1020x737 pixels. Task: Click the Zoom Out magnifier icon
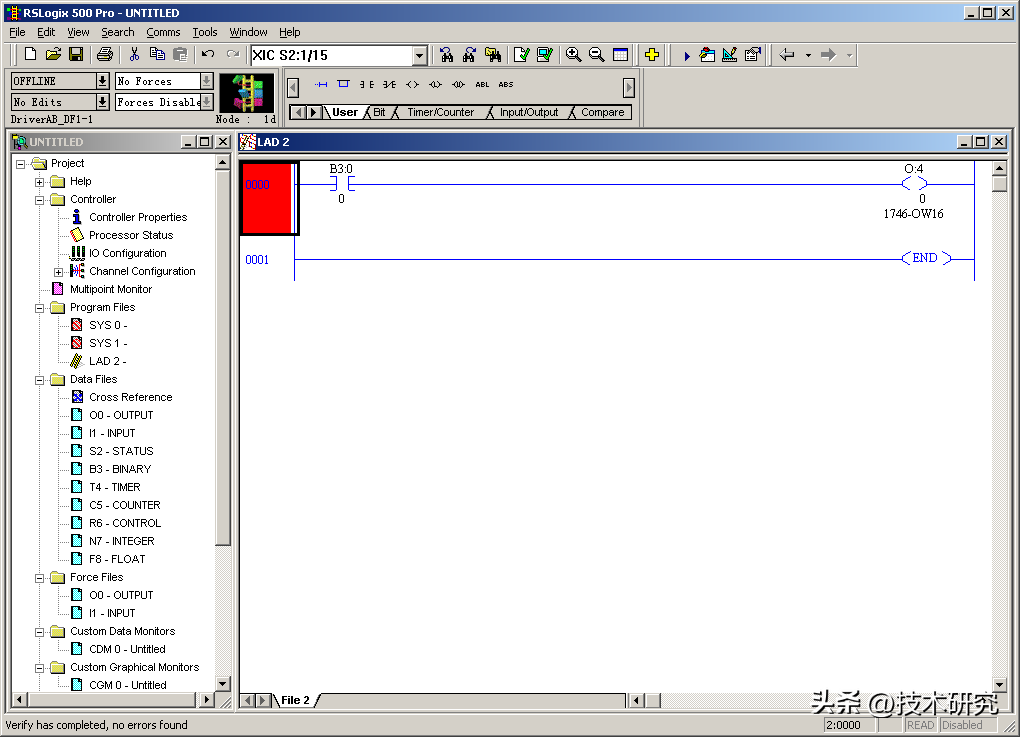596,55
